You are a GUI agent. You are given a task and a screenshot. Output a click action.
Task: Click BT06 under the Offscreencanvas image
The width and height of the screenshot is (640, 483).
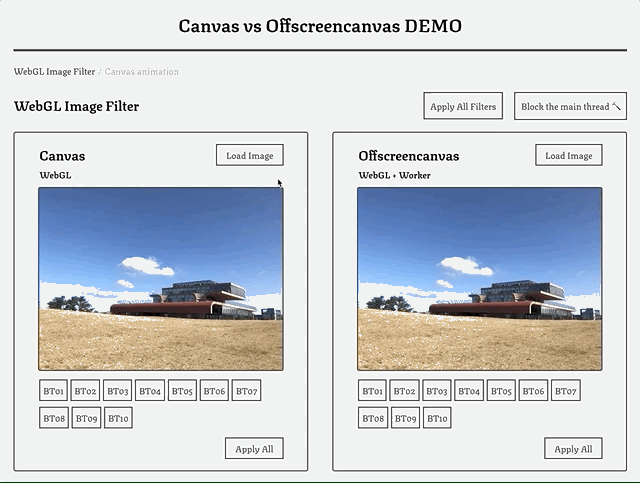[533, 391]
